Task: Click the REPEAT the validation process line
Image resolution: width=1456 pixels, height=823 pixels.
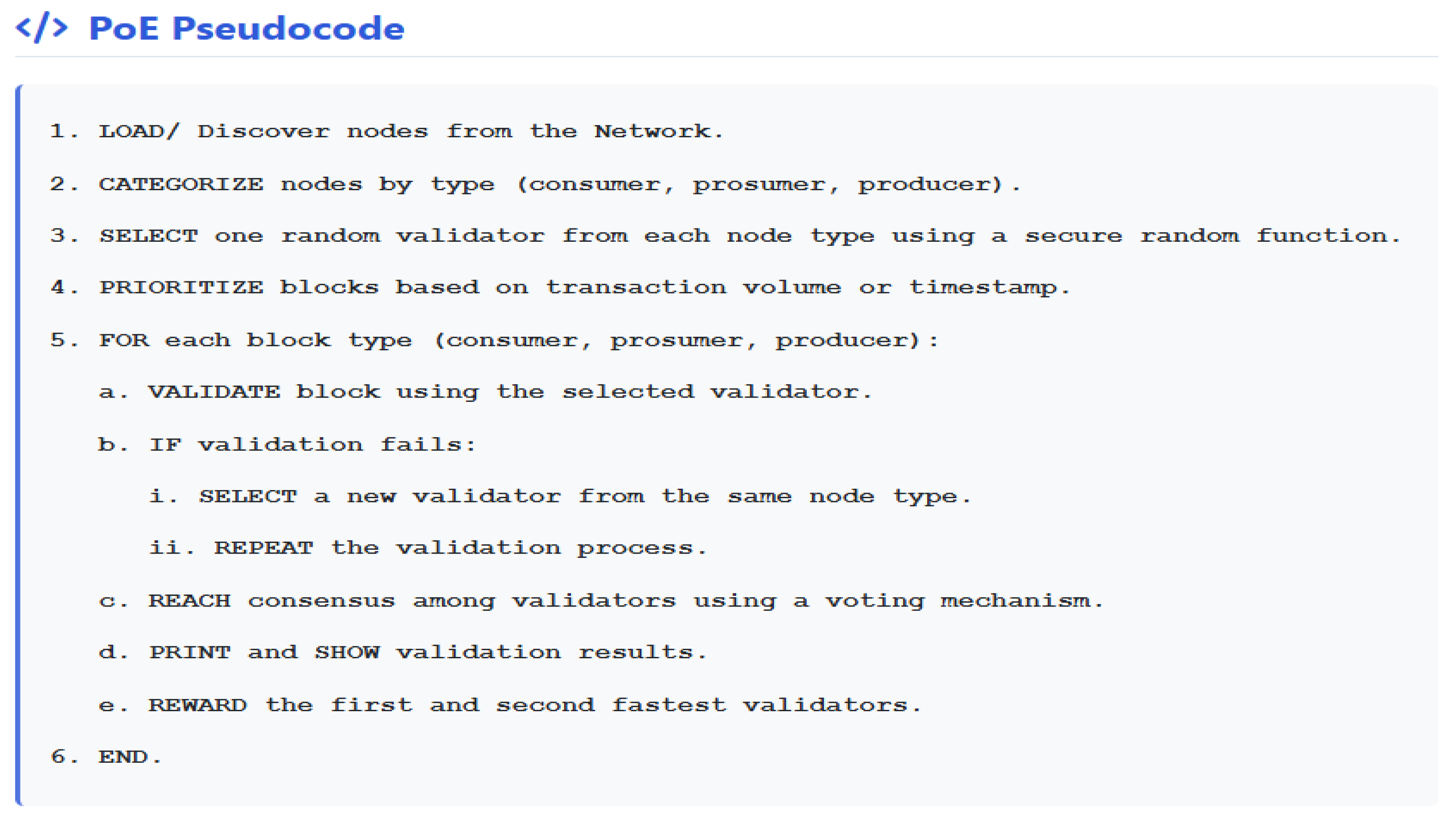Action: [x=428, y=548]
